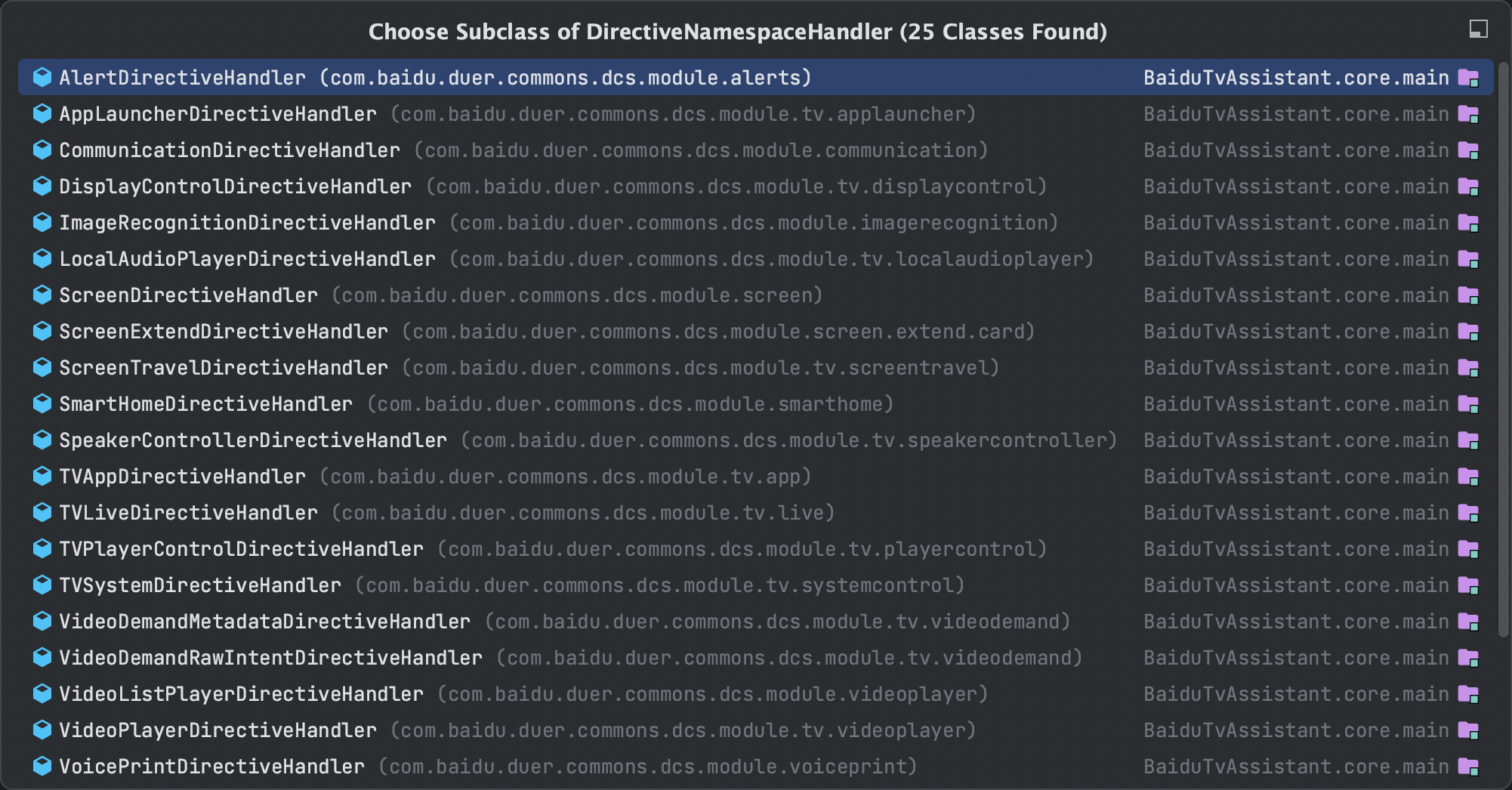The height and width of the screenshot is (790, 1512).
Task: Choose ScreenTravelDirectiveHandler from list
Action: [x=224, y=368]
